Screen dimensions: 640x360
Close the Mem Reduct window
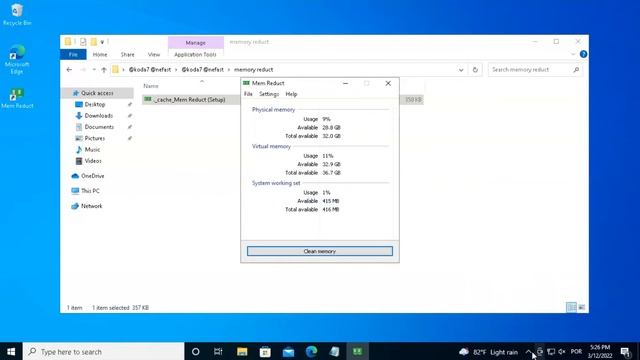(388, 83)
